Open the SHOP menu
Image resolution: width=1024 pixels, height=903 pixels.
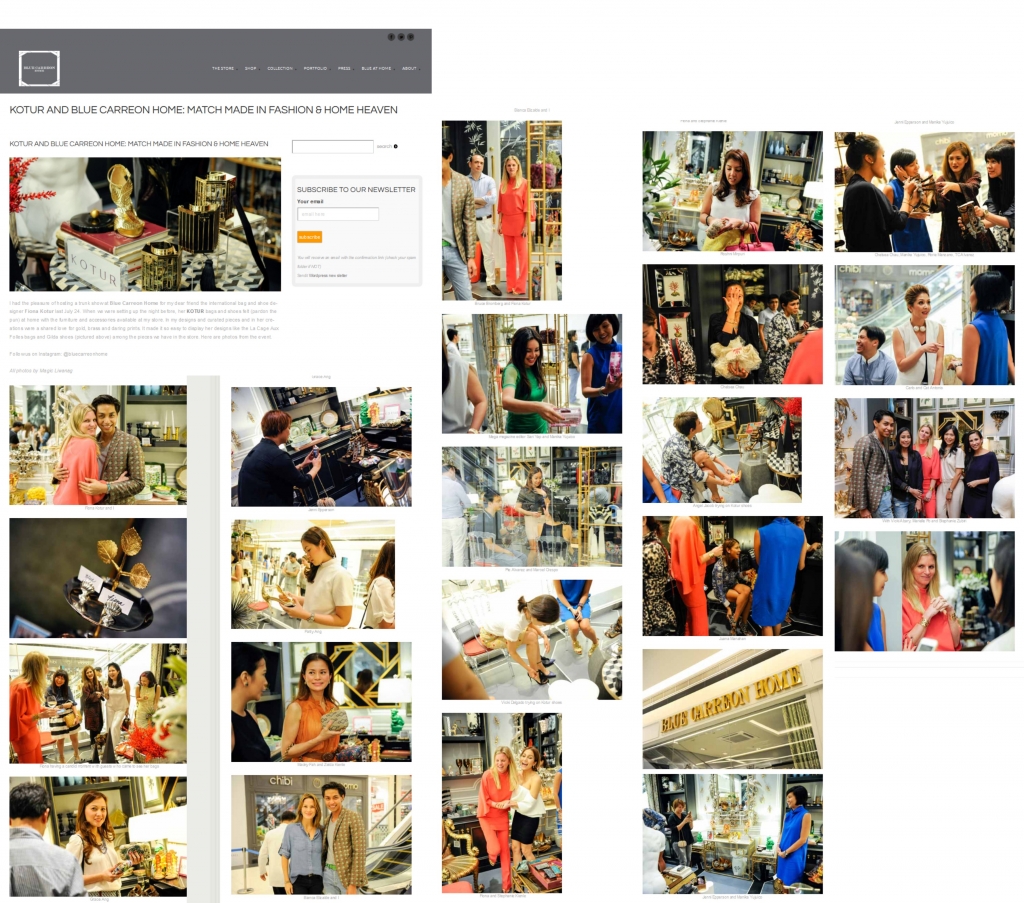click(x=251, y=68)
